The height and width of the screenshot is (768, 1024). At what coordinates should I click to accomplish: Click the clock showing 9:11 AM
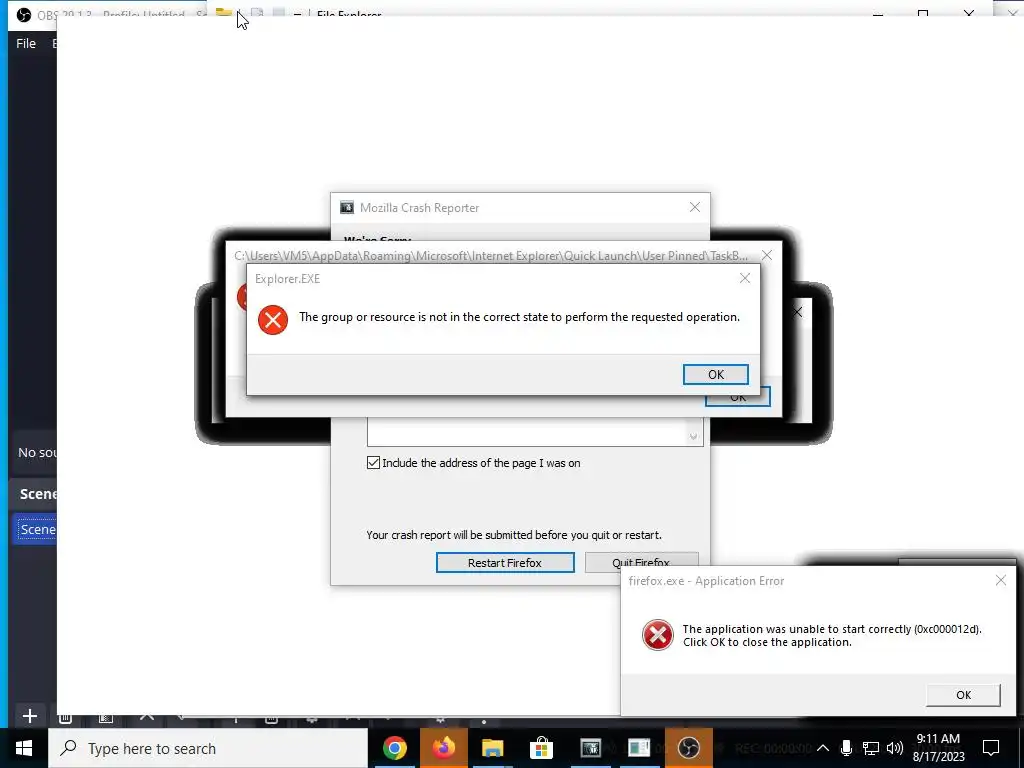938,748
